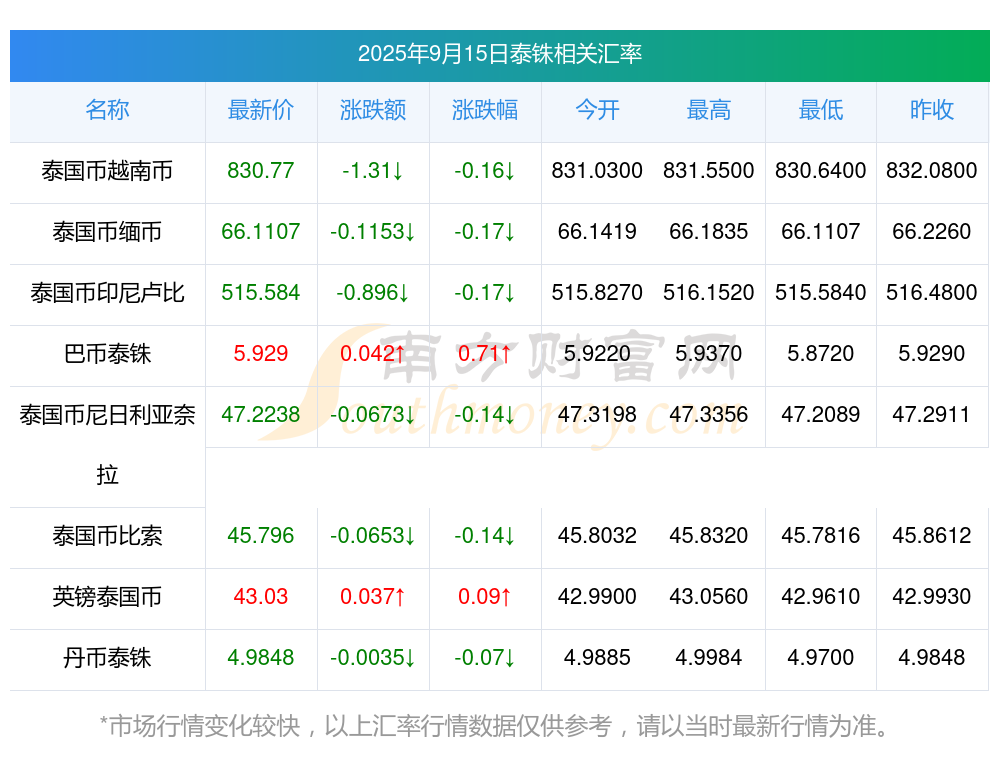Click change percent -0.07↓

tap(485, 658)
